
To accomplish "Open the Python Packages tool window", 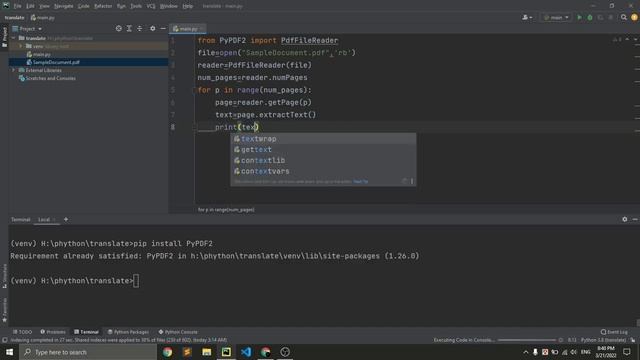I will [128, 332].
